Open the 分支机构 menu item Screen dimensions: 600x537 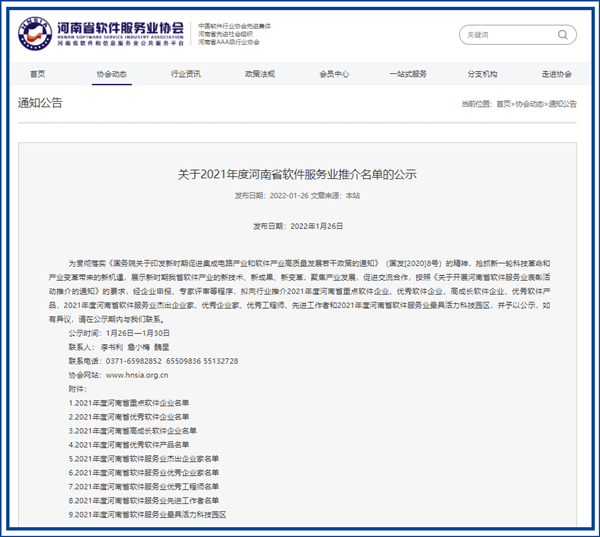point(482,74)
